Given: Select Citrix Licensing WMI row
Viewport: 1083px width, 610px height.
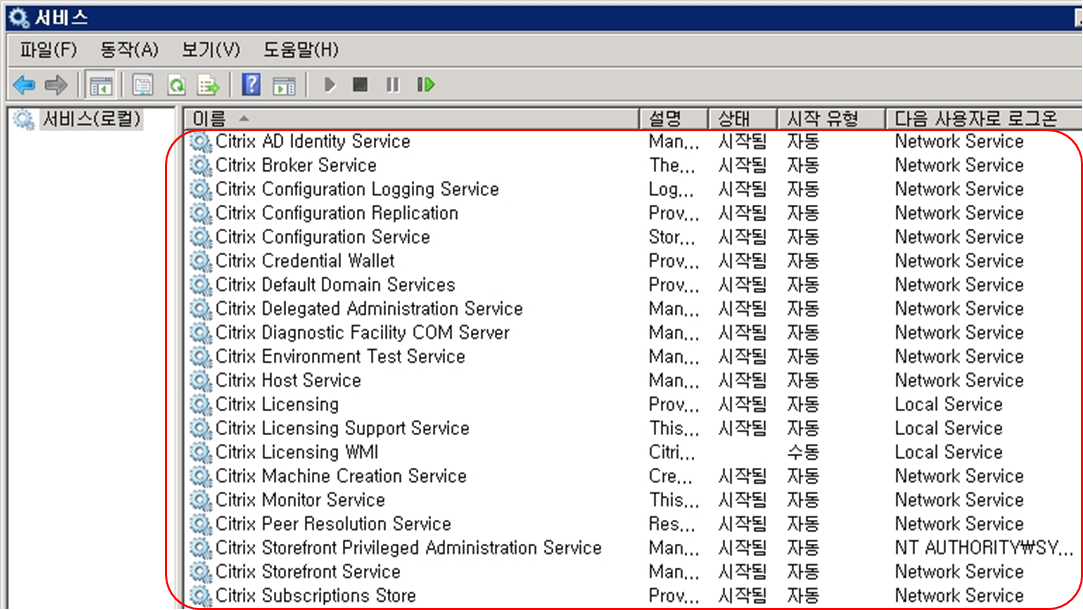Looking at the screenshot, I should (x=632, y=452).
